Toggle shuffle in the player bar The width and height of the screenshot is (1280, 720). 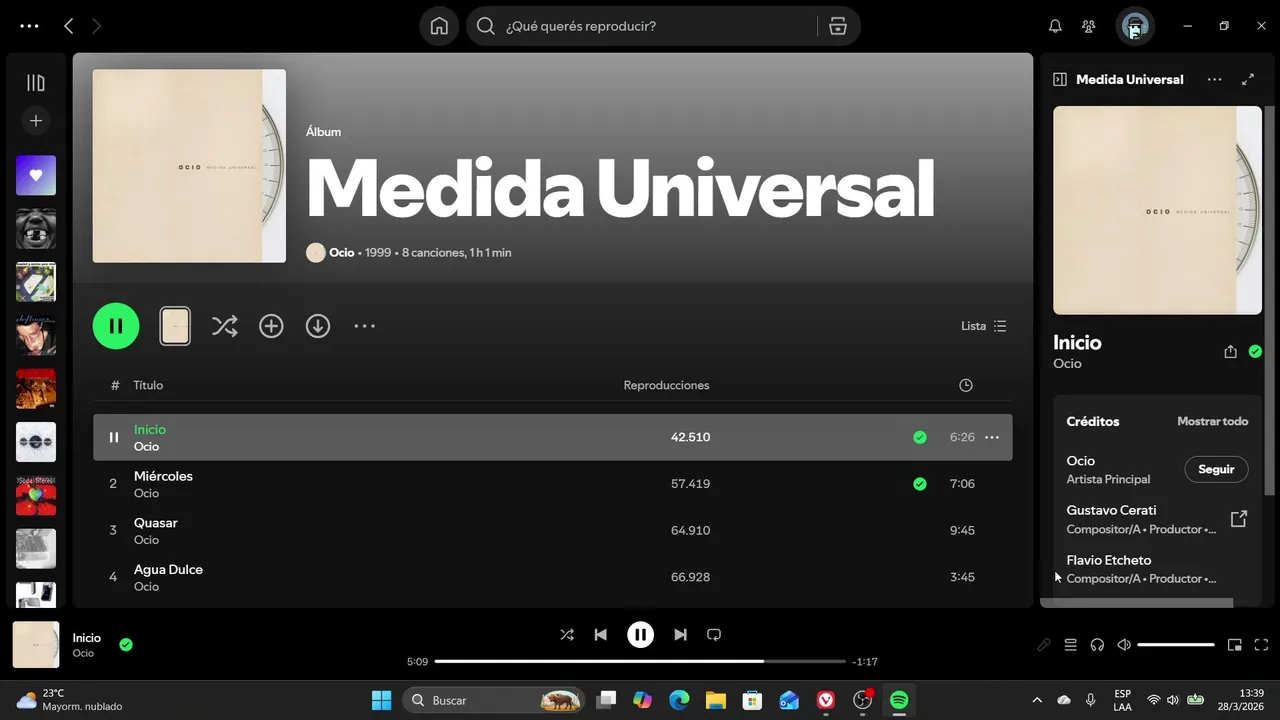click(x=567, y=635)
